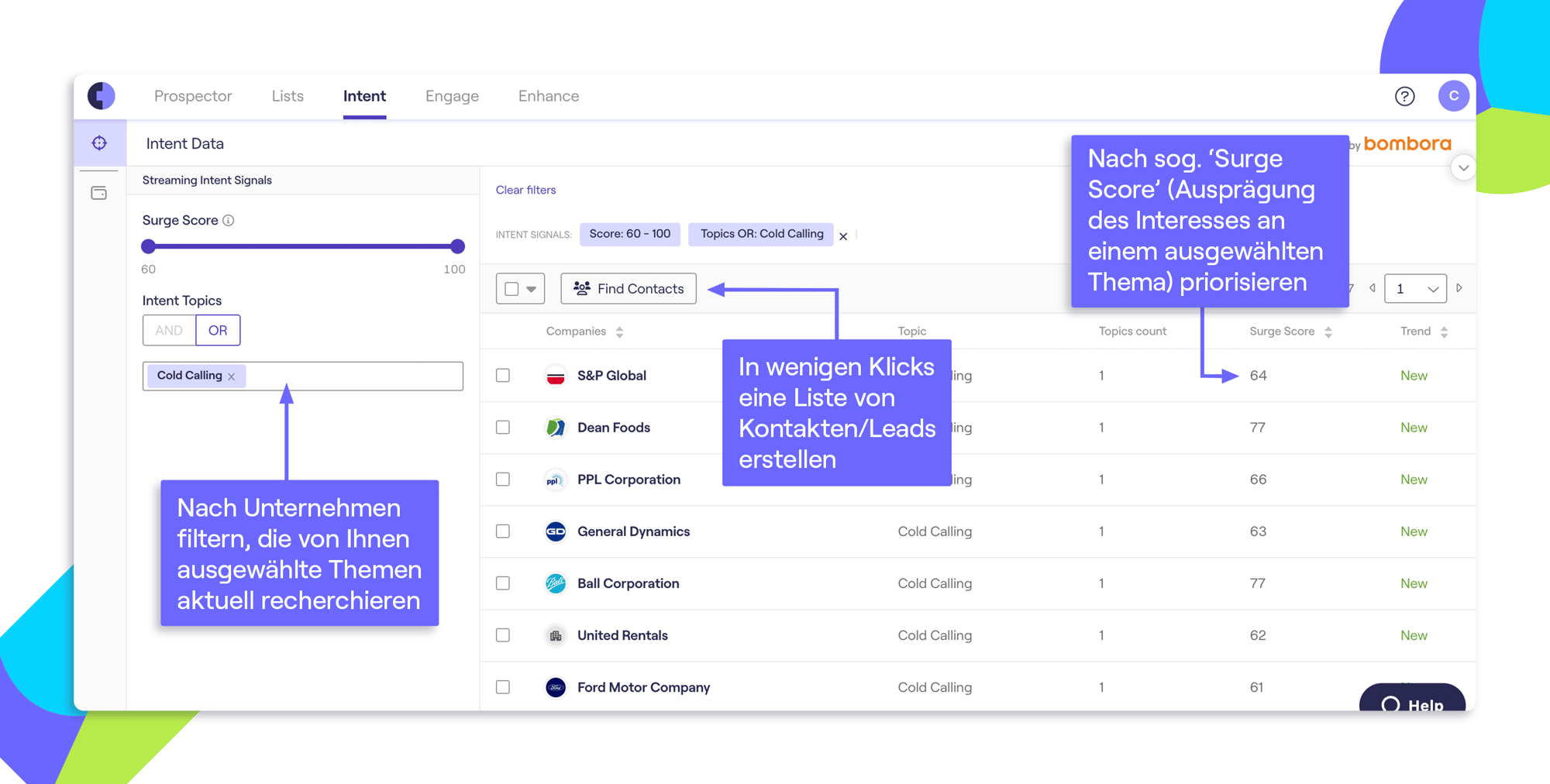Image resolution: width=1550 pixels, height=784 pixels.
Task: Check the Dean Foods row checkbox
Action: 503,428
